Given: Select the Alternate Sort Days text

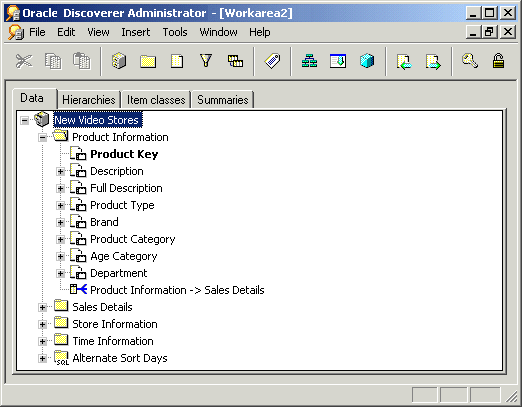Looking at the screenshot, I should [x=120, y=358].
